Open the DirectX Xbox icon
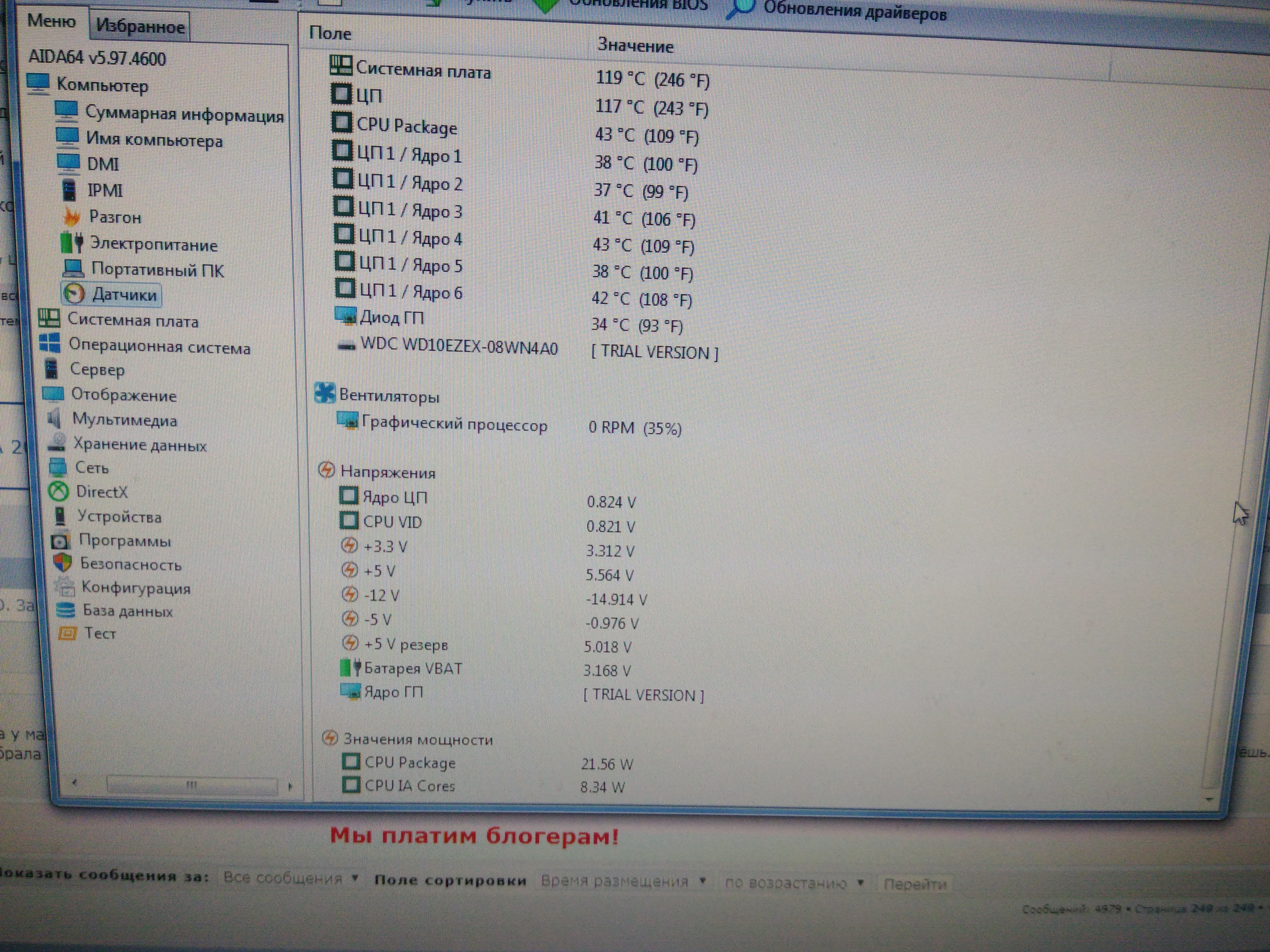Screen dimensions: 1270x952 58,491
